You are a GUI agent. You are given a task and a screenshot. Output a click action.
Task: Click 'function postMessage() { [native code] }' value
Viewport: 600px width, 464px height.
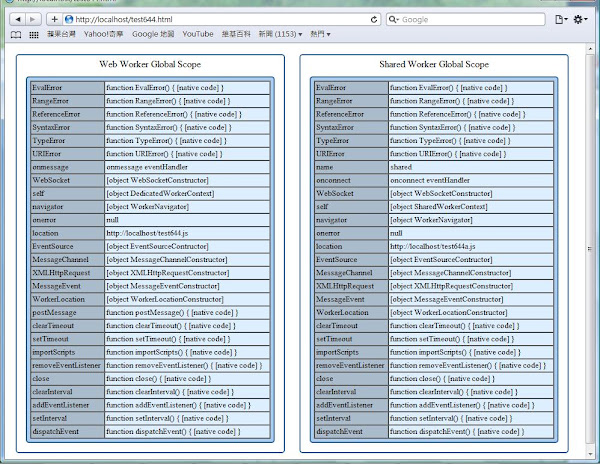pos(187,313)
